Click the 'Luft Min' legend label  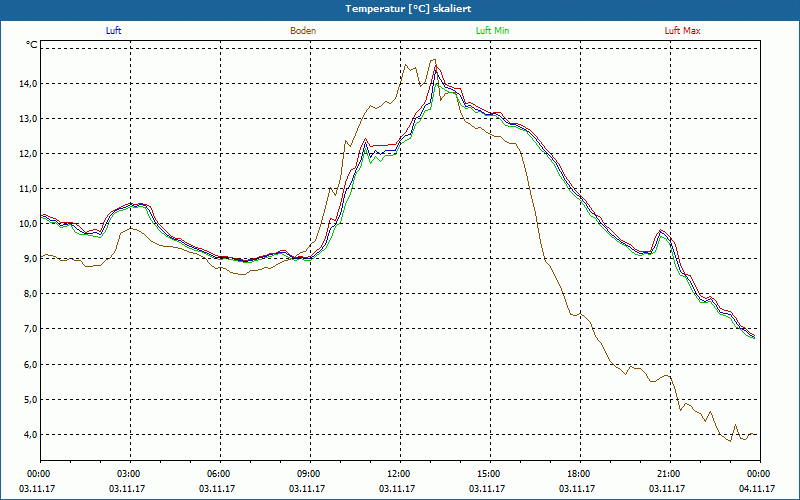point(492,31)
